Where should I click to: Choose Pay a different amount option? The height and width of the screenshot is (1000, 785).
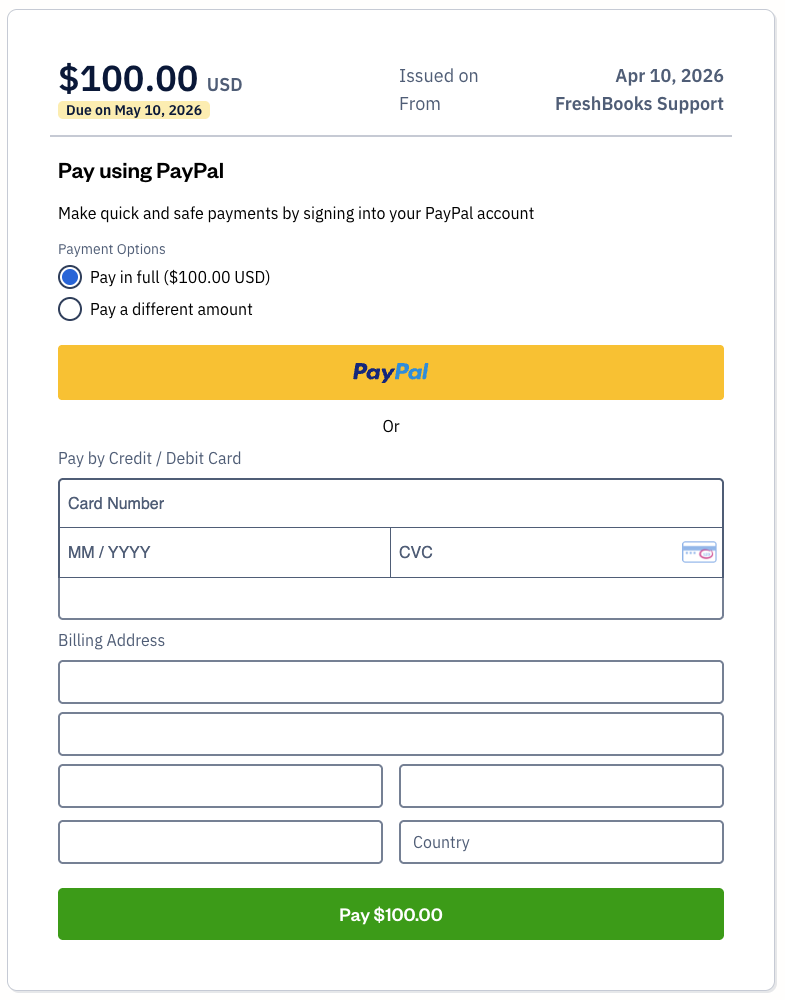70,309
